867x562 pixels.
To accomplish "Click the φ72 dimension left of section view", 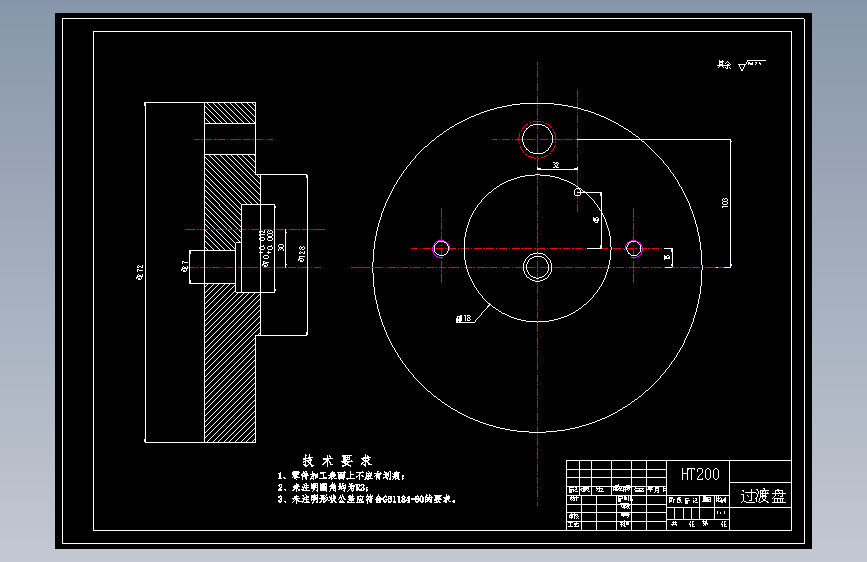I will coord(140,272).
